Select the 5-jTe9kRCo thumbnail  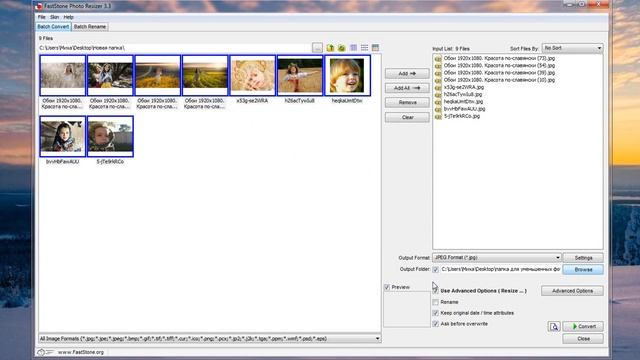[x=110, y=136]
